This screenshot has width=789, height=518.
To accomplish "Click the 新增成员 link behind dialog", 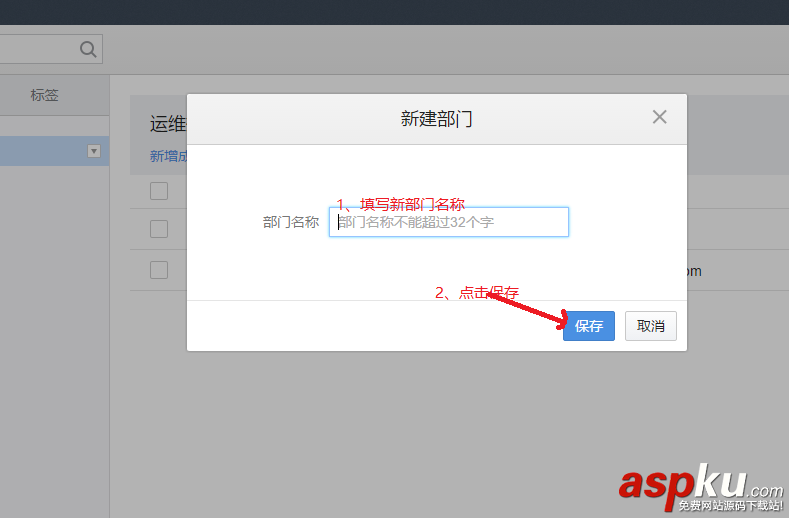I will (x=169, y=156).
